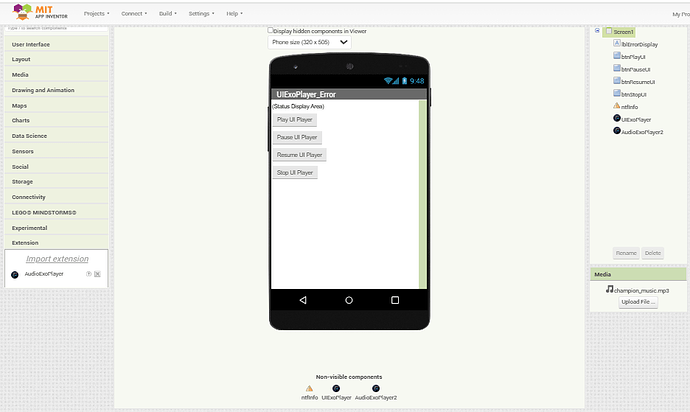690x412 pixels.
Task: Click the AudioExoPlayer extension icon in the palette
Action: tap(15, 275)
